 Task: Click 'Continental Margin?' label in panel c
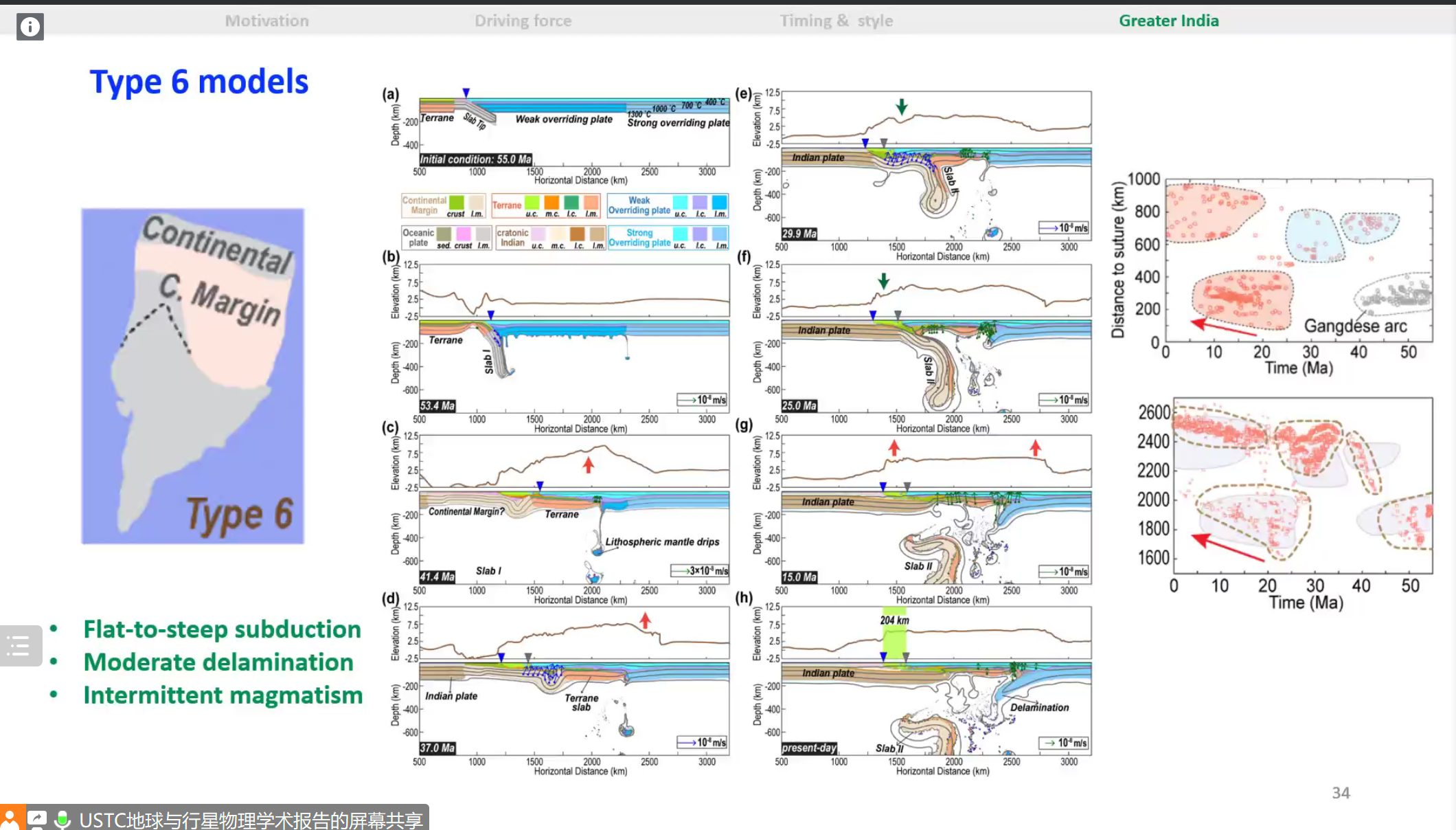click(x=466, y=511)
